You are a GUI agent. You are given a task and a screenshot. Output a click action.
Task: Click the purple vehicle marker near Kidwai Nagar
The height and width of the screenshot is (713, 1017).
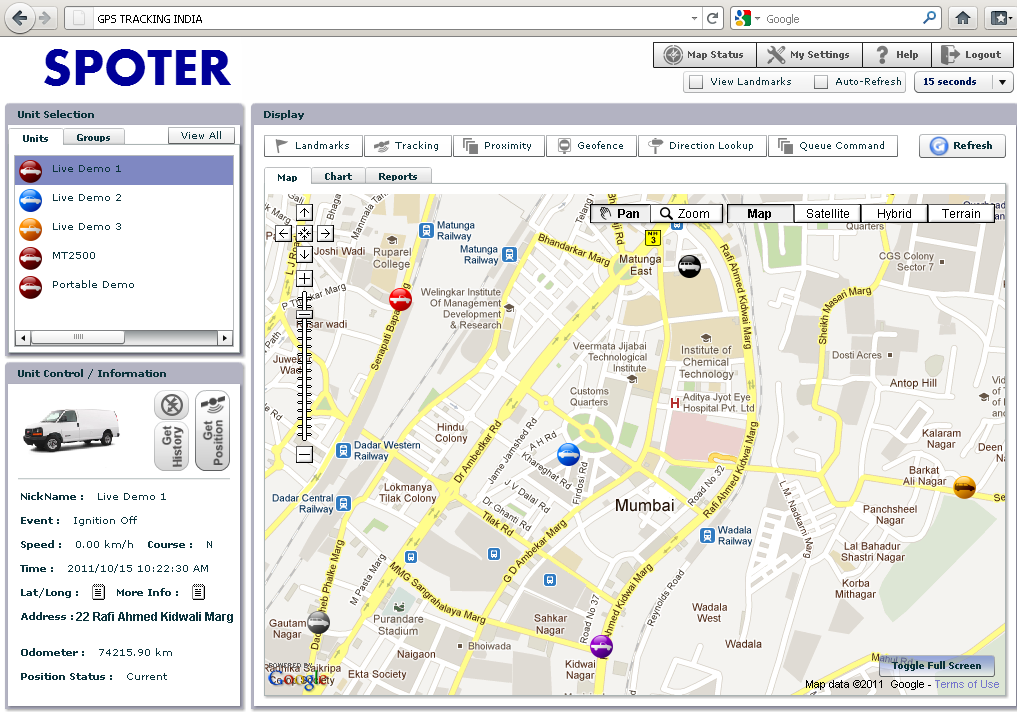601,646
